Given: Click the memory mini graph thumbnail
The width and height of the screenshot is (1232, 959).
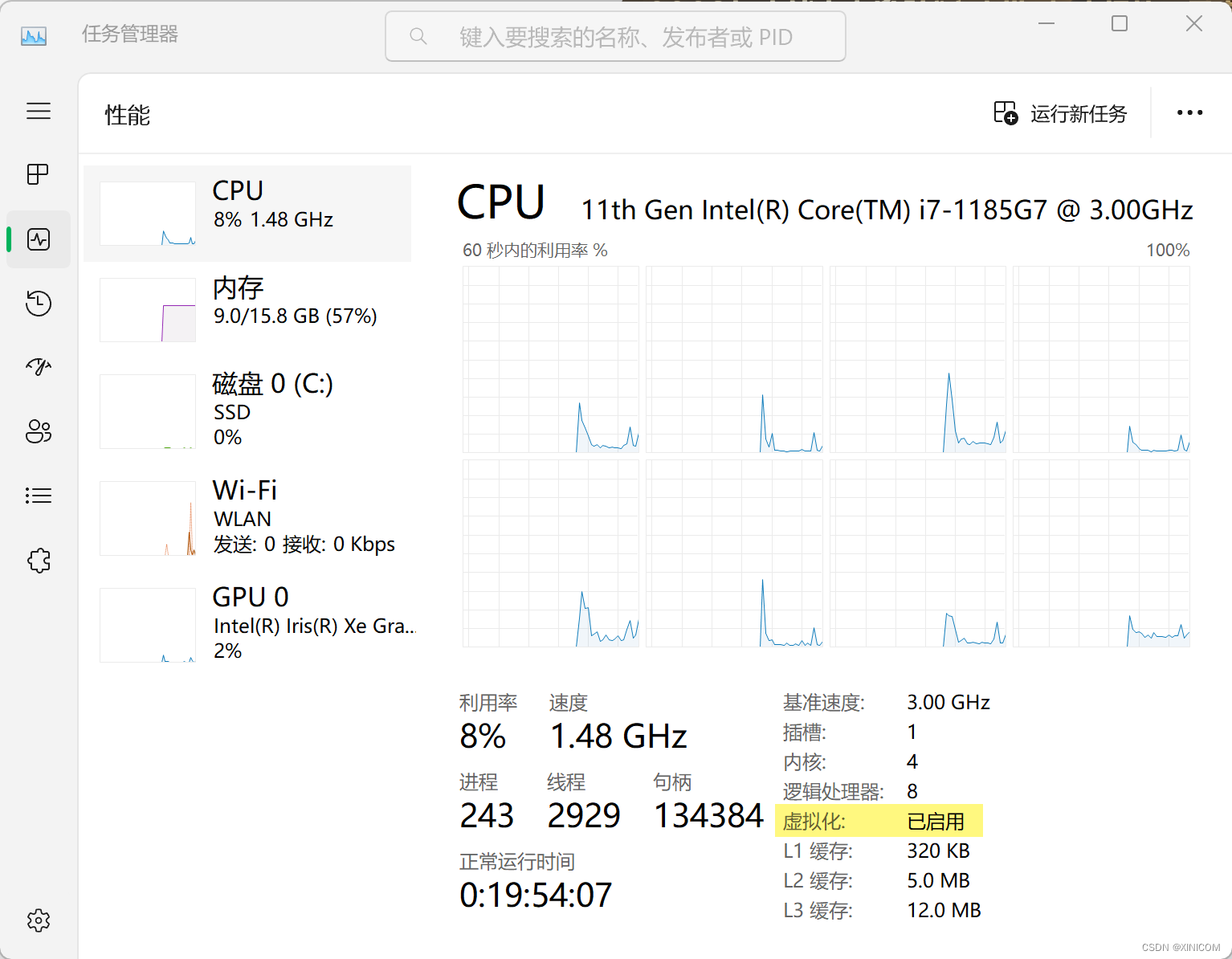Looking at the screenshot, I should click(148, 310).
